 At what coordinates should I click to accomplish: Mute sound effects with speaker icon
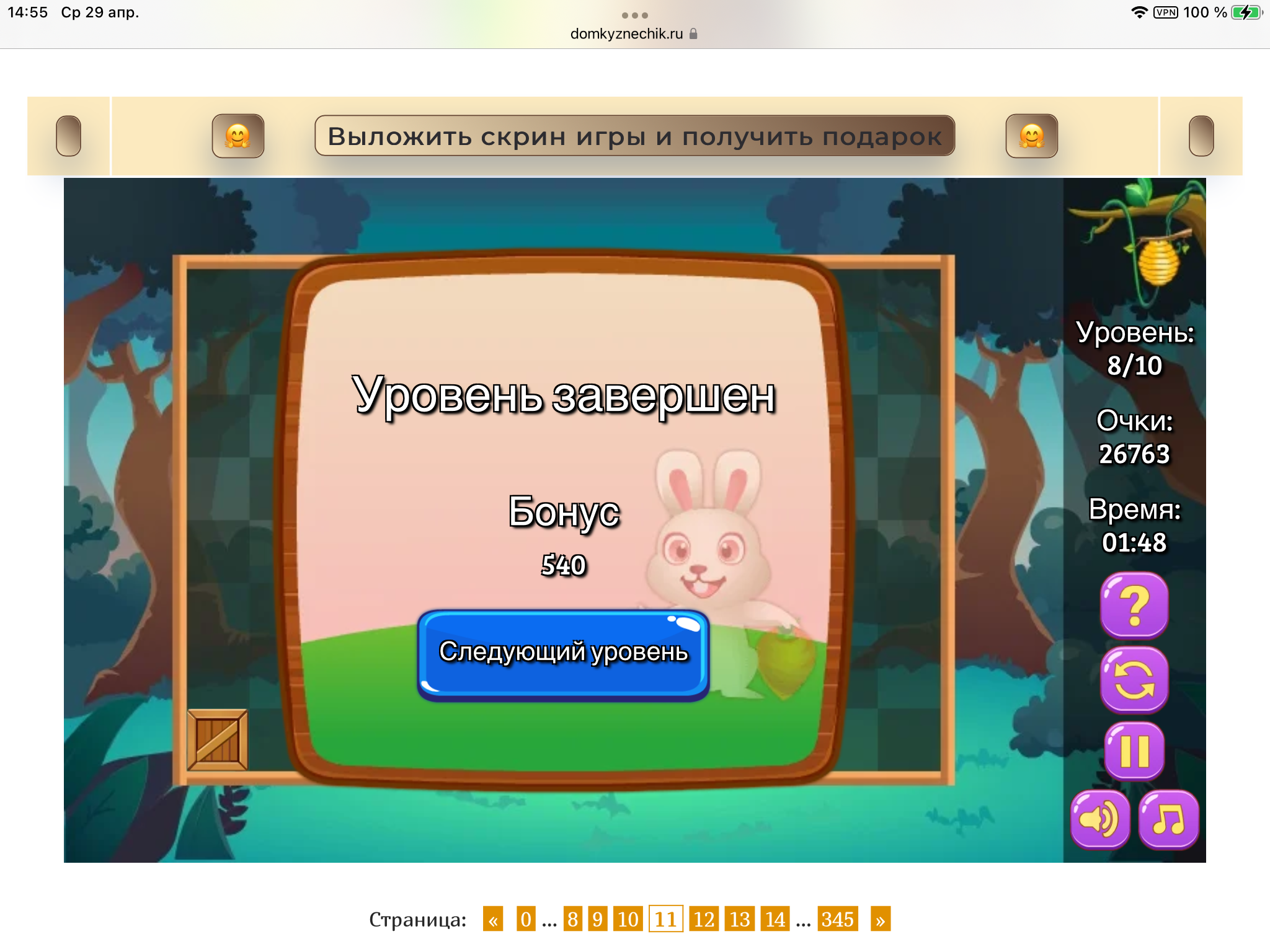[1100, 819]
